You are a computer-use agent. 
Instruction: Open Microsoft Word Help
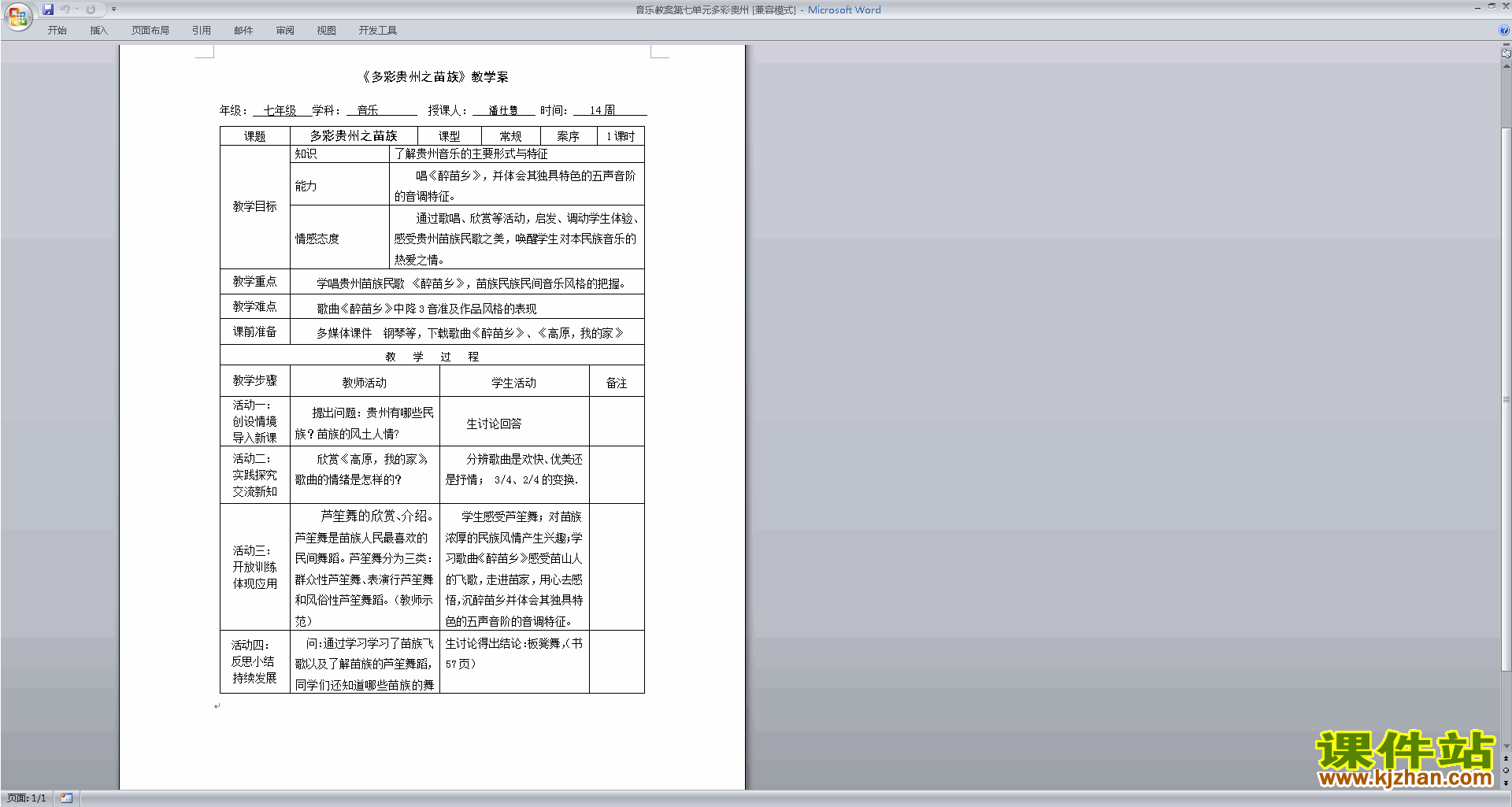click(x=1504, y=31)
